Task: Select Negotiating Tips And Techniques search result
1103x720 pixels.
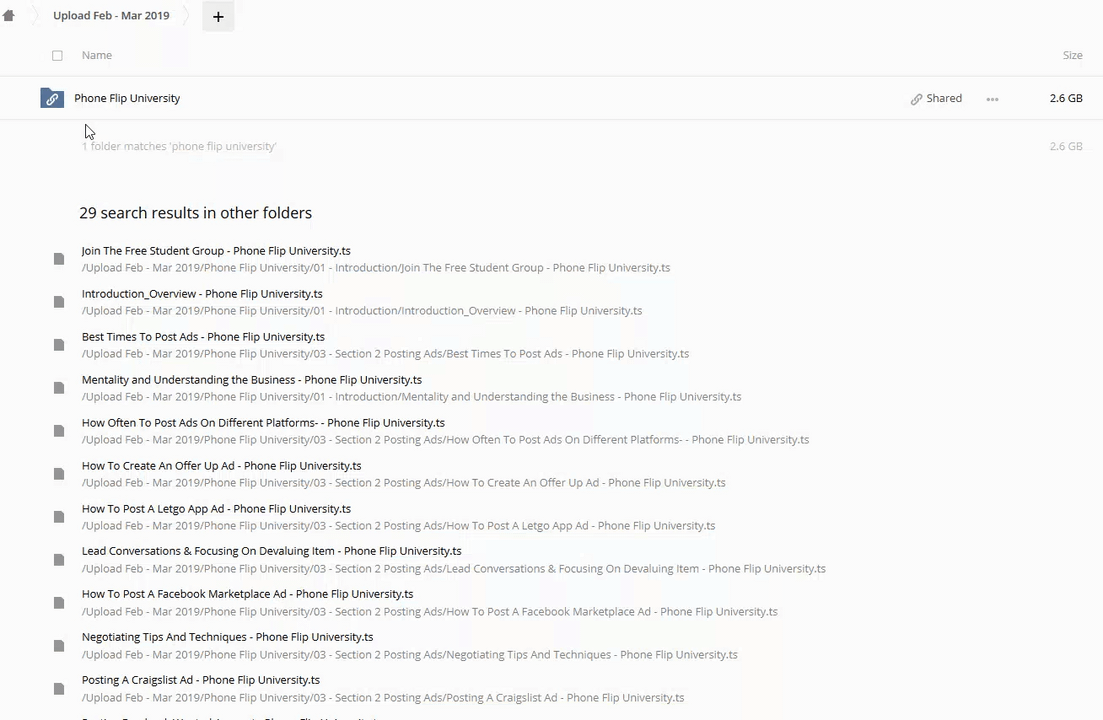Action: coord(227,637)
